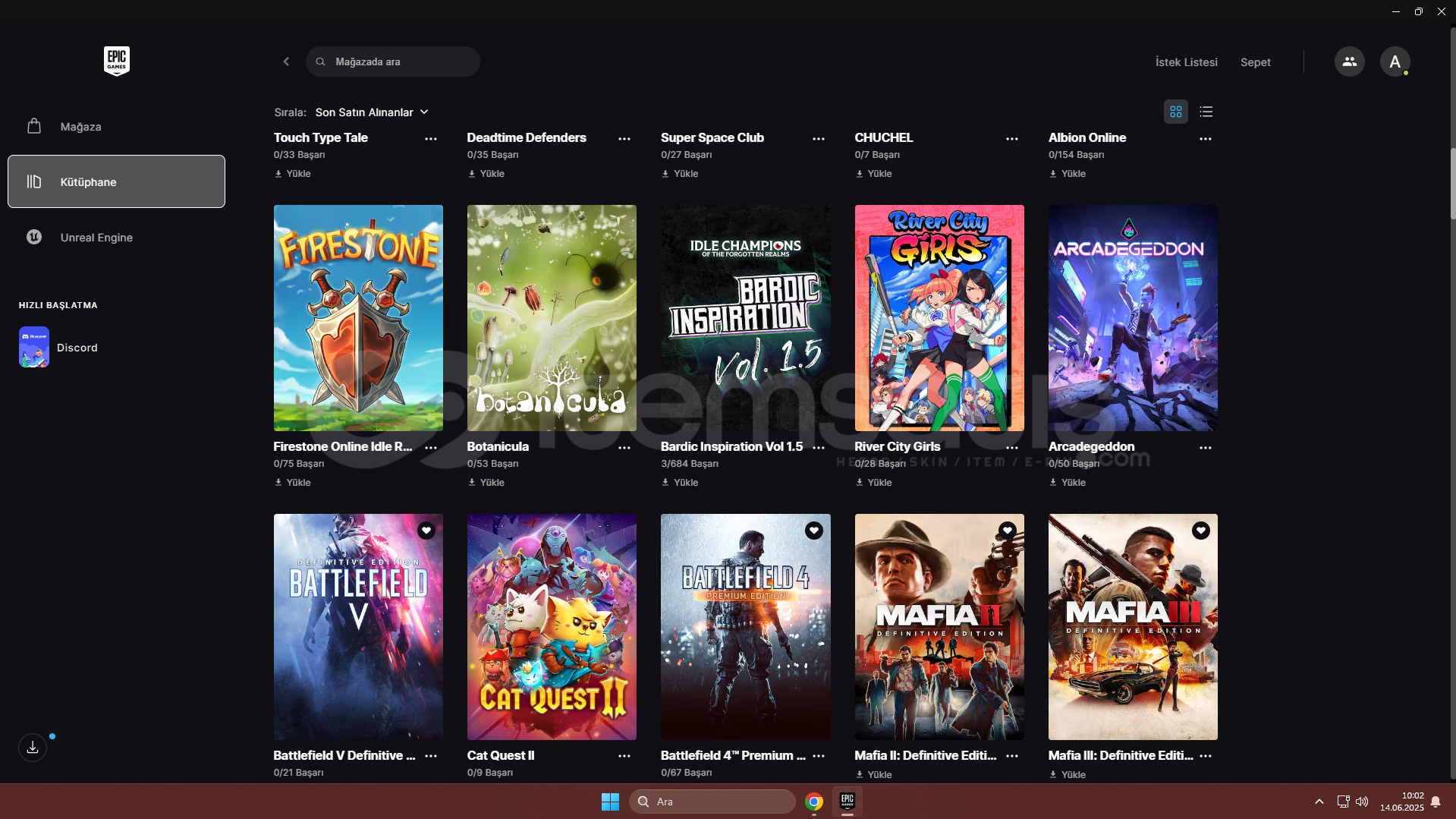Open options for Touch Type Tale
The image size is (1456, 819).
(430, 139)
